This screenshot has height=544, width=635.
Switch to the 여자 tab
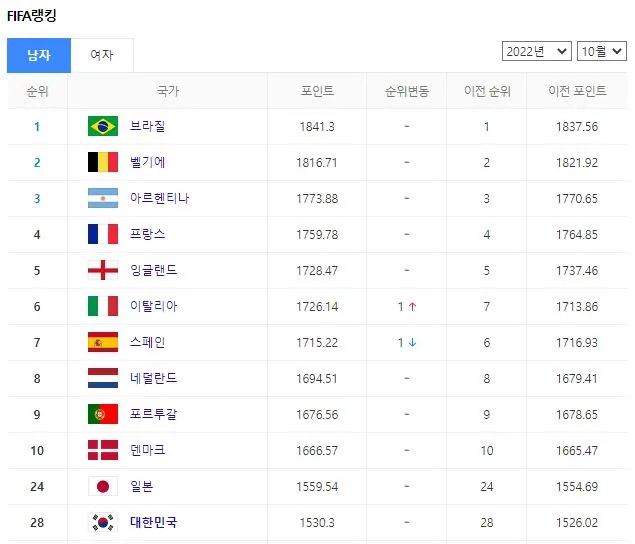102,55
